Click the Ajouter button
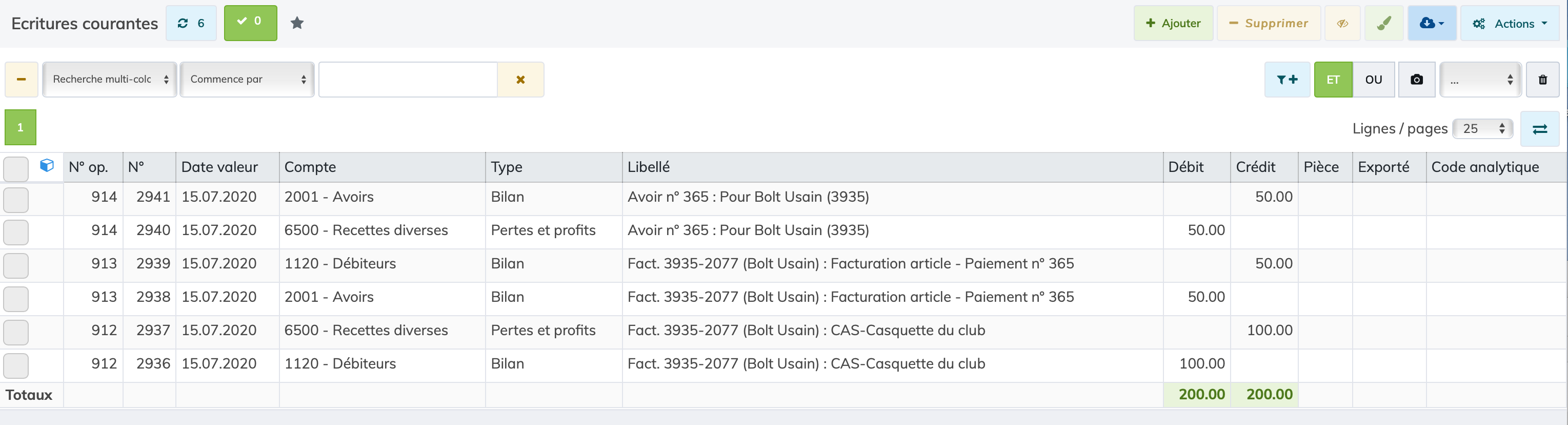The width and height of the screenshot is (1568, 425). (x=1173, y=24)
